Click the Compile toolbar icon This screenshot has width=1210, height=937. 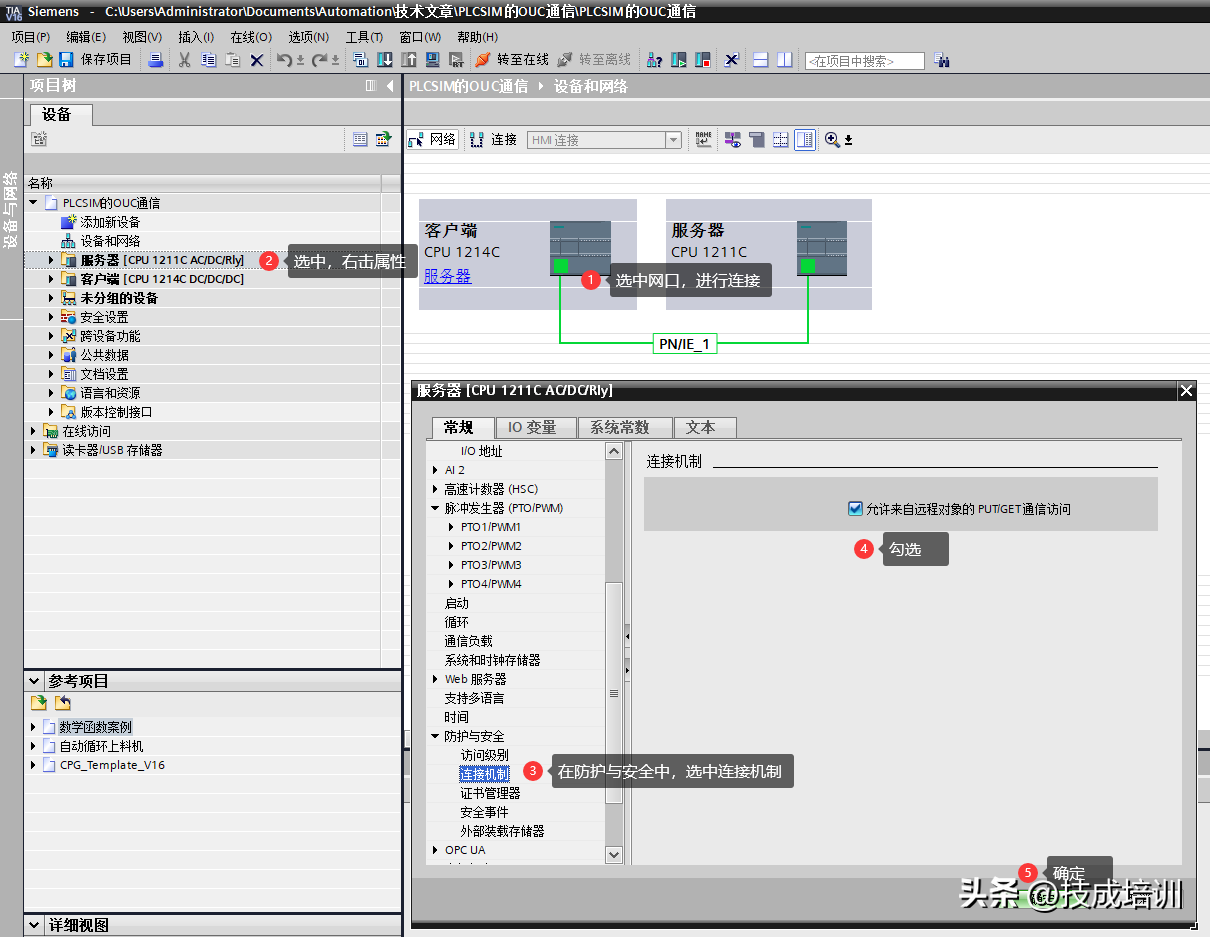[x=361, y=60]
